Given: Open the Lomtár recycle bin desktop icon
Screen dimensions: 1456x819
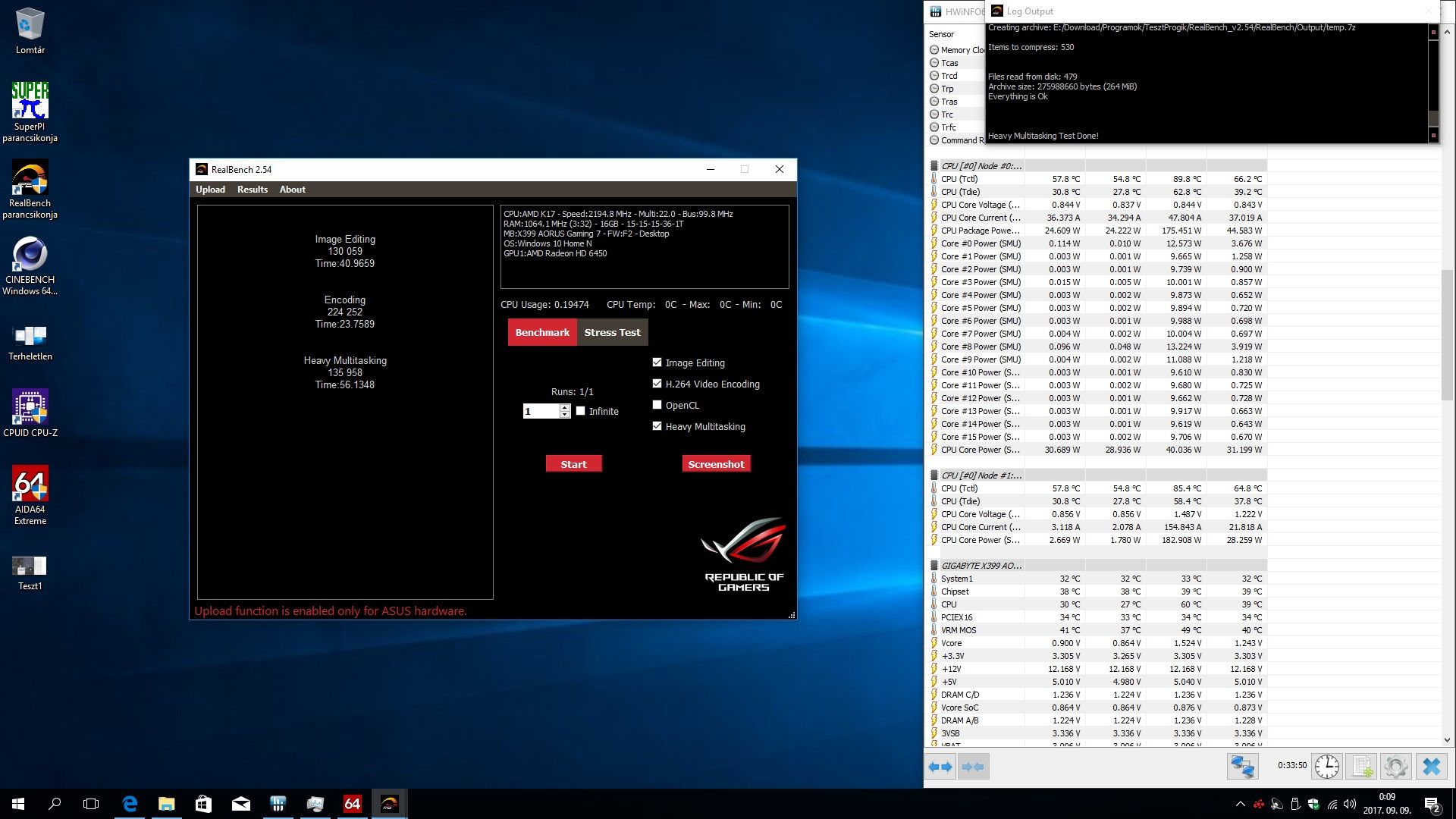Looking at the screenshot, I should 30,32.
